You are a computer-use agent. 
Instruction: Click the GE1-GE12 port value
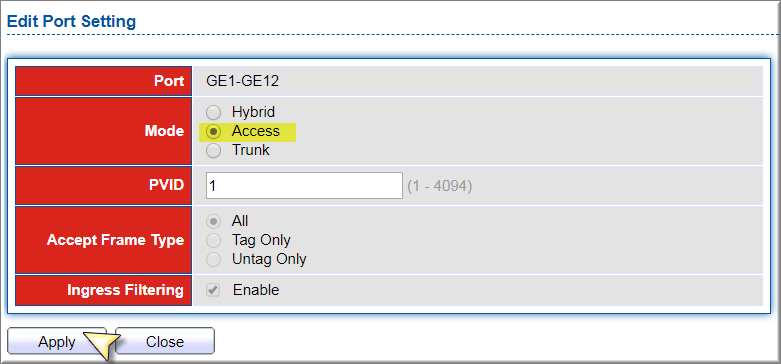point(243,81)
